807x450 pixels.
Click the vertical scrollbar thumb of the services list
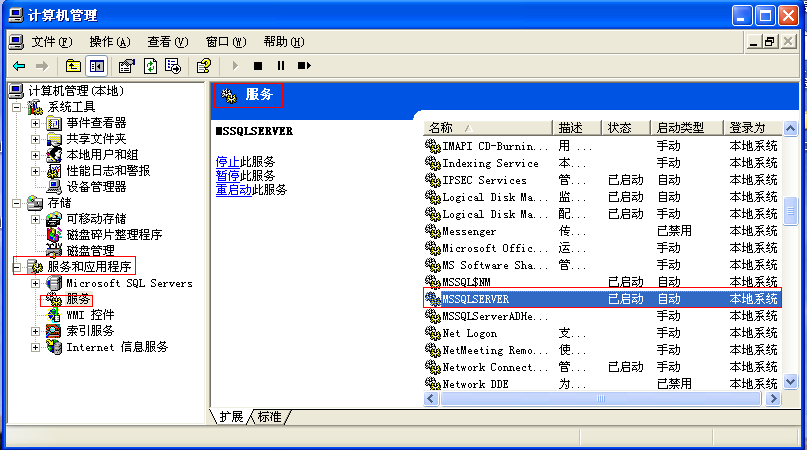(791, 211)
